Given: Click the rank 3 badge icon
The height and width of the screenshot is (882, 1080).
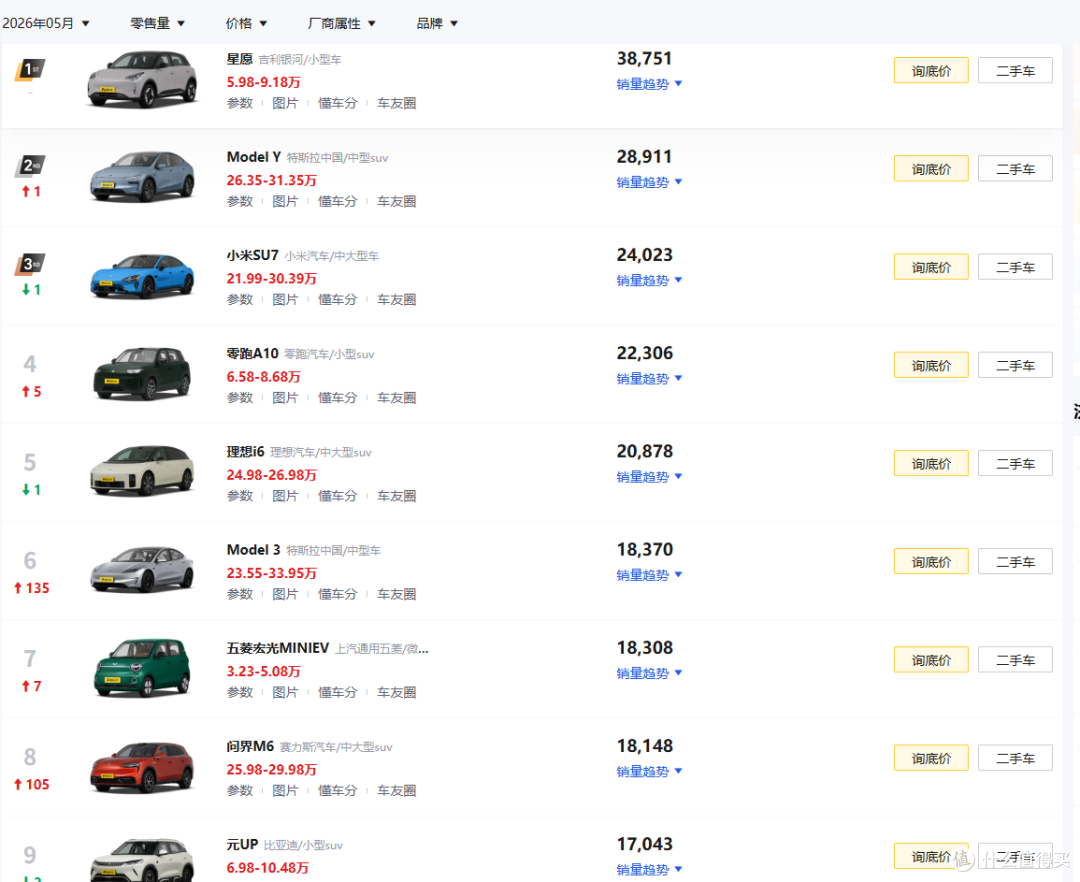Looking at the screenshot, I should click(30, 264).
